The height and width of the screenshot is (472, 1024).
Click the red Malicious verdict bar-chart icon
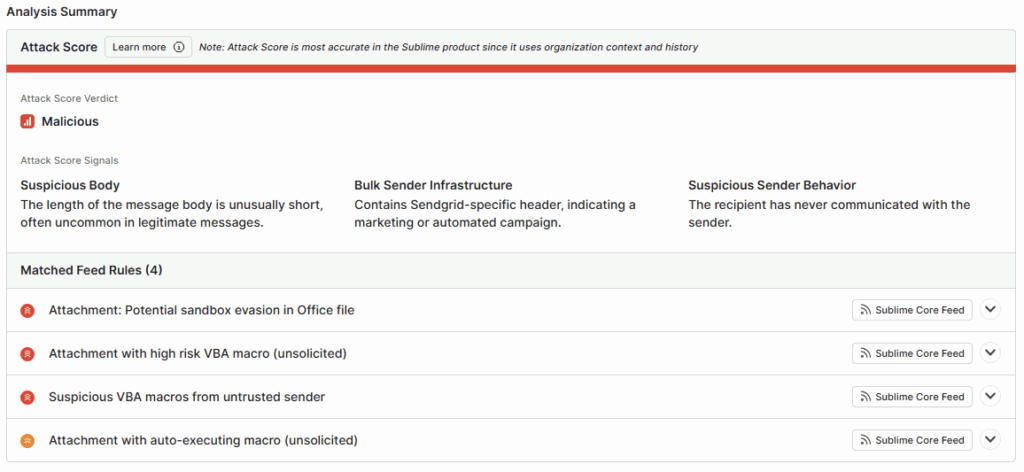click(27, 121)
